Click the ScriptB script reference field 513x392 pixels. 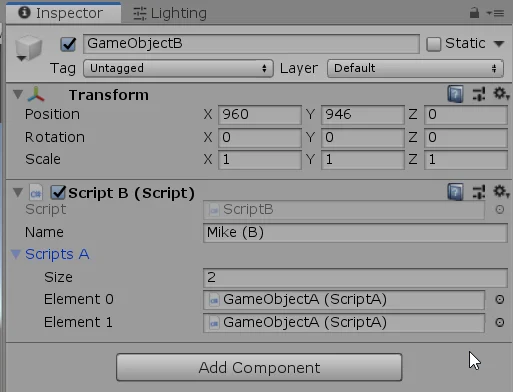344,210
